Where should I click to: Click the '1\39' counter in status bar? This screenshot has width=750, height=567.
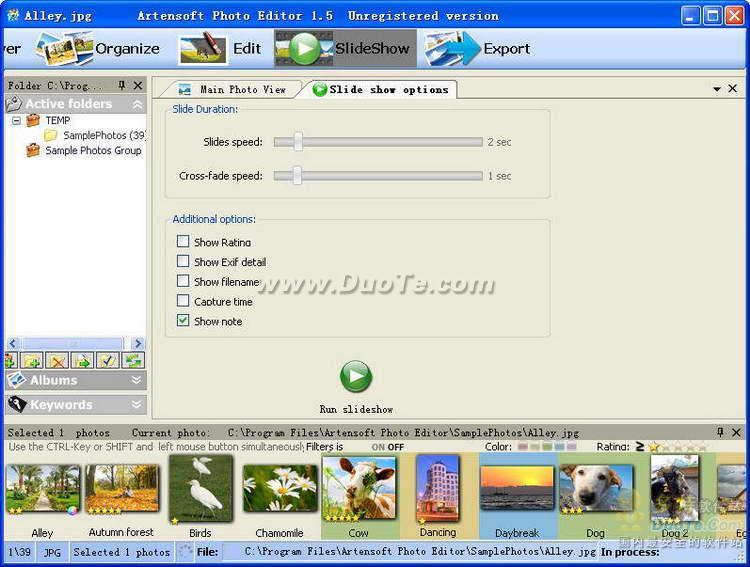coord(20,552)
